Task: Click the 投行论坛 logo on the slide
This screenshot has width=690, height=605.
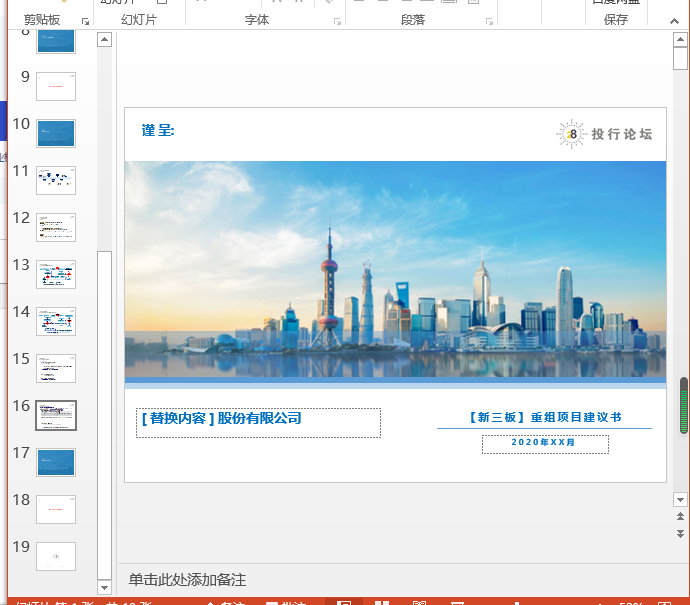Action: 604,134
